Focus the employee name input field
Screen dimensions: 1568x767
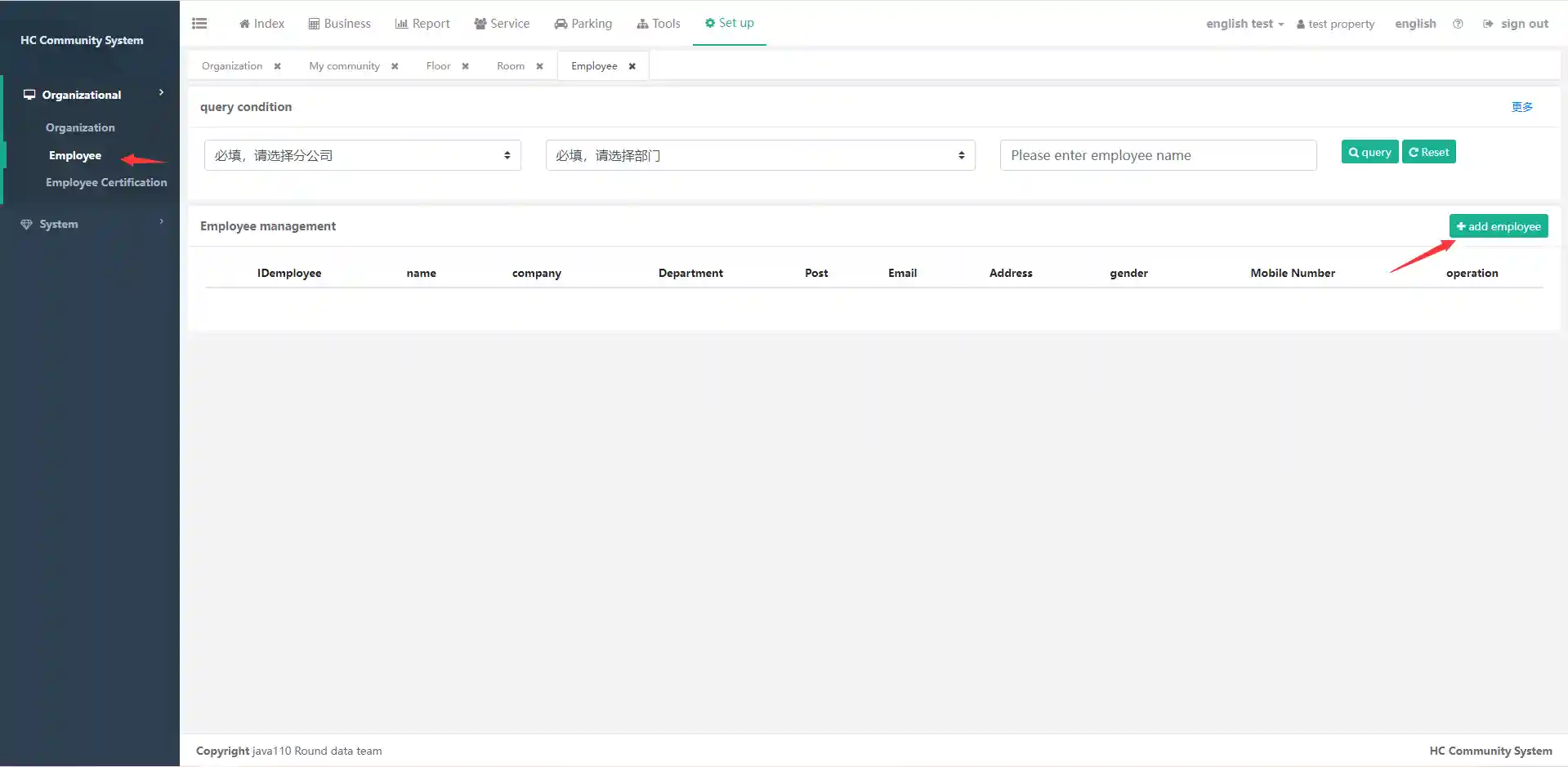click(x=1158, y=155)
